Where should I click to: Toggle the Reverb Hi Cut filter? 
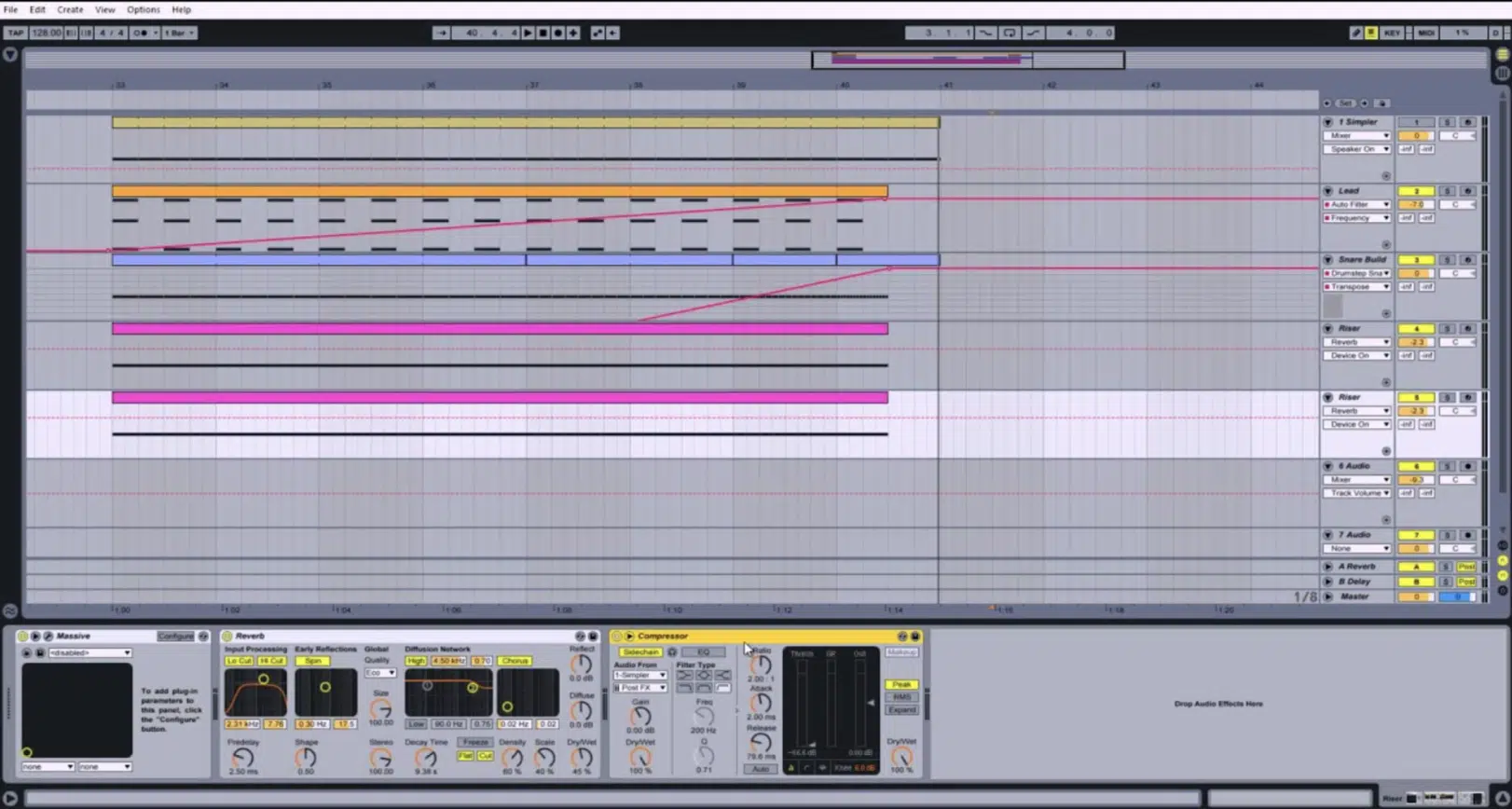point(271,661)
